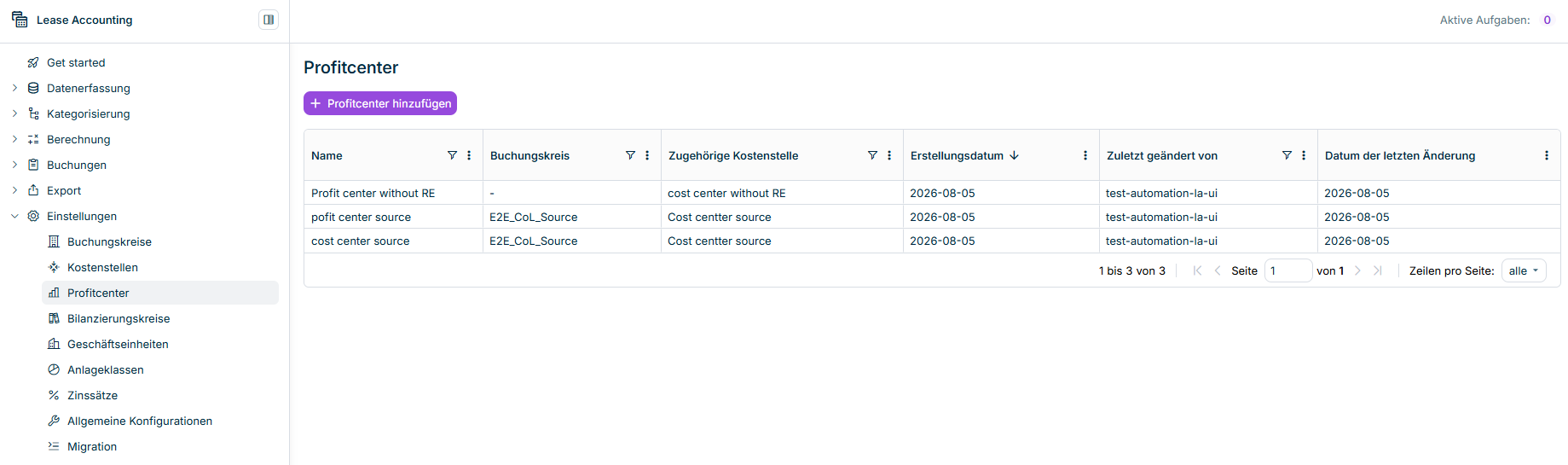Click the Get started rocket icon
Image resolution: width=1568 pixels, height=465 pixels.
[33, 62]
